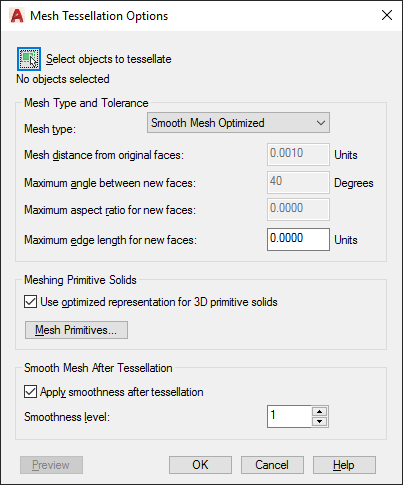Viewport: 403px width, 485px height.
Task: Click the Mesh type dropdown arrow
Action: point(321,123)
